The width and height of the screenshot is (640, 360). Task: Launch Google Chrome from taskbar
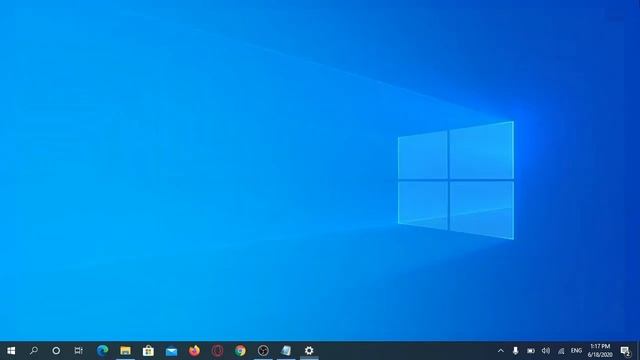pyautogui.click(x=240, y=351)
